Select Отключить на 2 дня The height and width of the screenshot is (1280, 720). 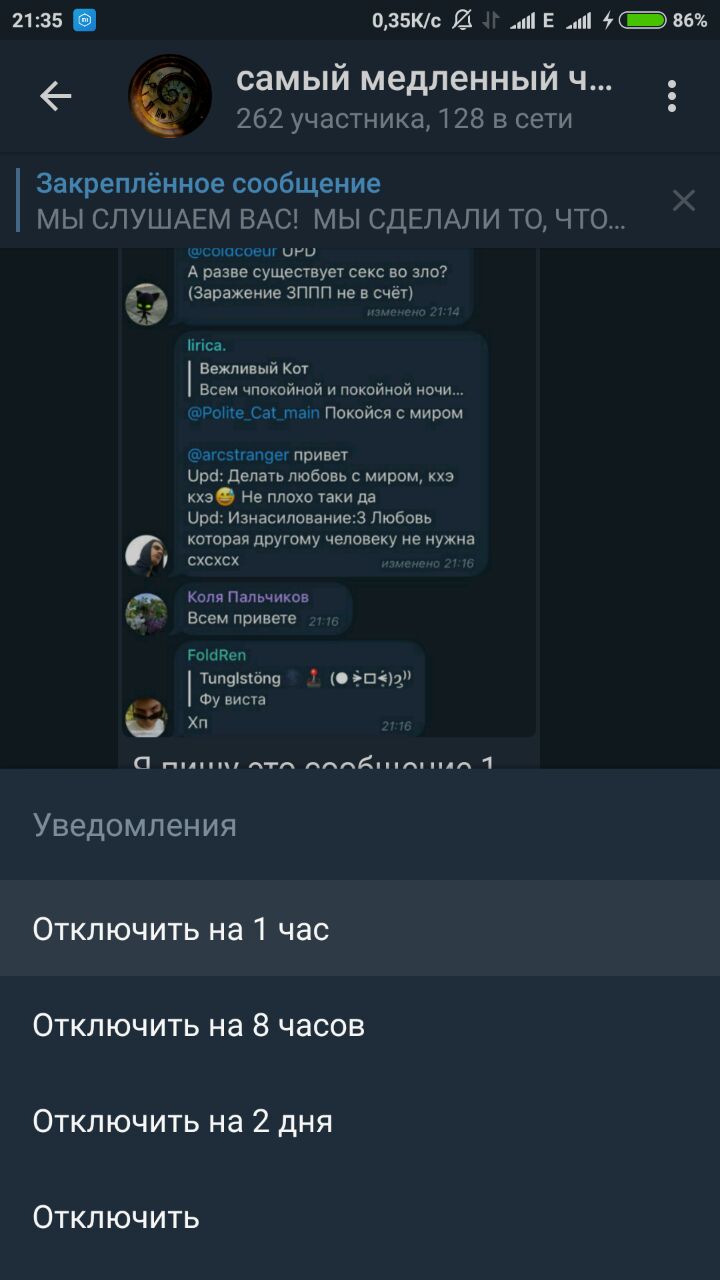pos(360,1121)
